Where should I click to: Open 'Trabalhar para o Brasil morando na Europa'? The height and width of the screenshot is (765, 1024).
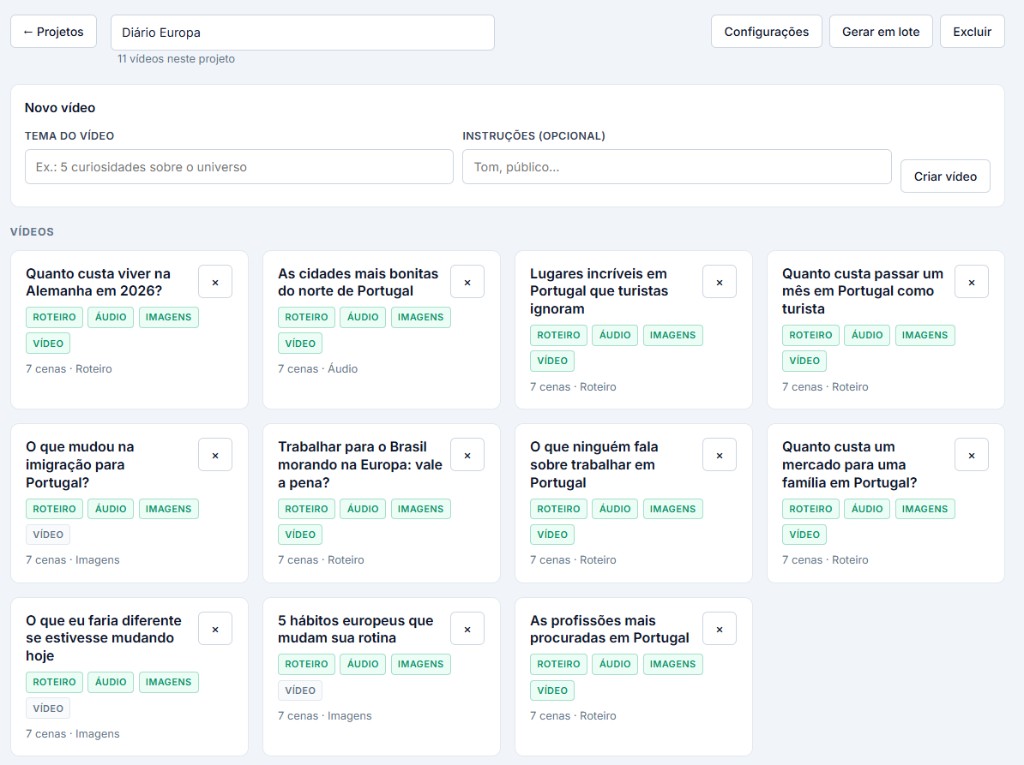[x=360, y=464]
